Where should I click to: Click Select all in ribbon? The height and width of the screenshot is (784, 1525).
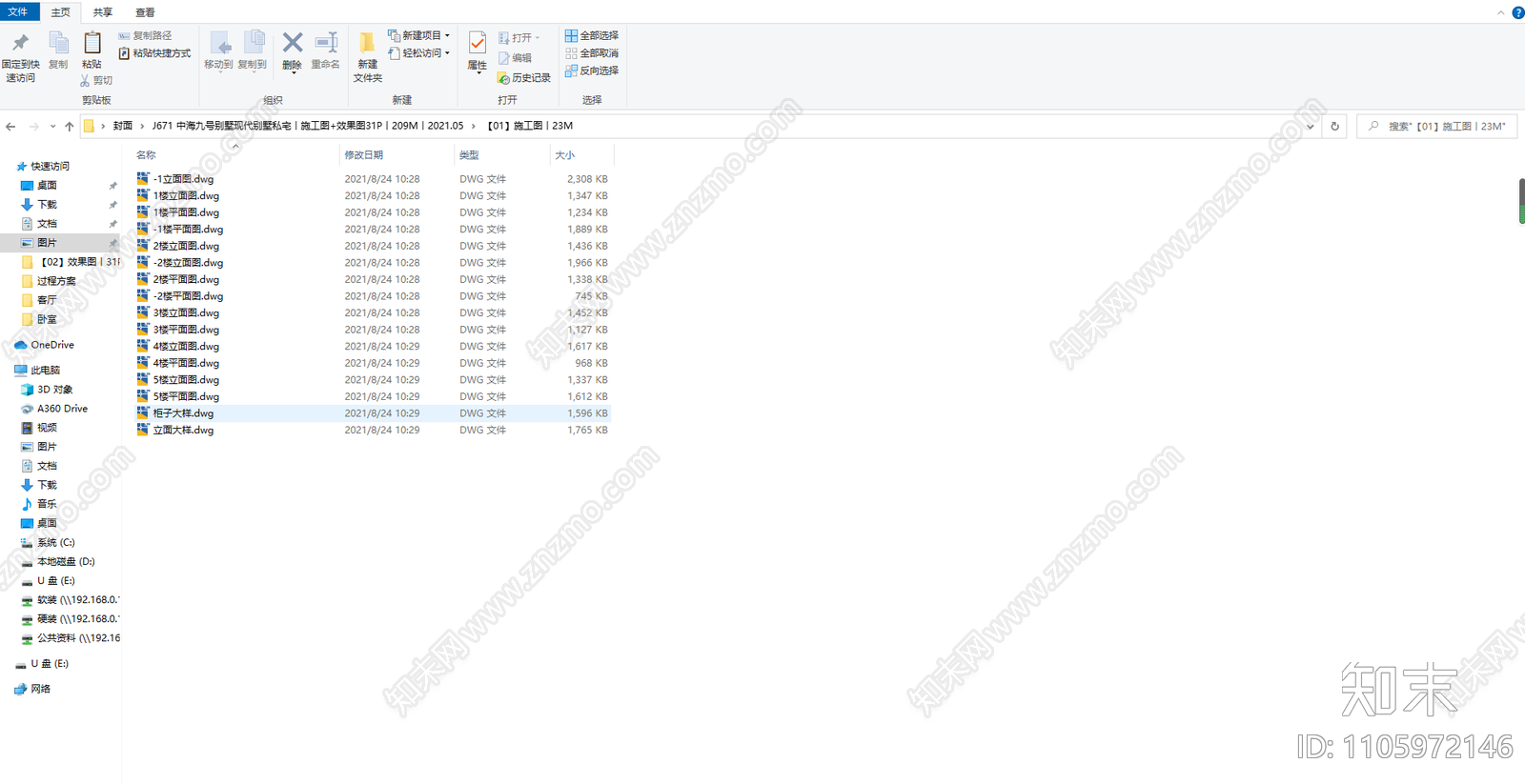[592, 35]
